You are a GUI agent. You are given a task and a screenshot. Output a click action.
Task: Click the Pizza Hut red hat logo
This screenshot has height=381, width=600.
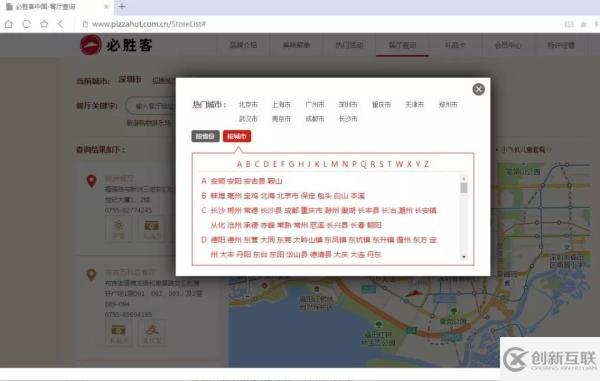click(x=90, y=45)
